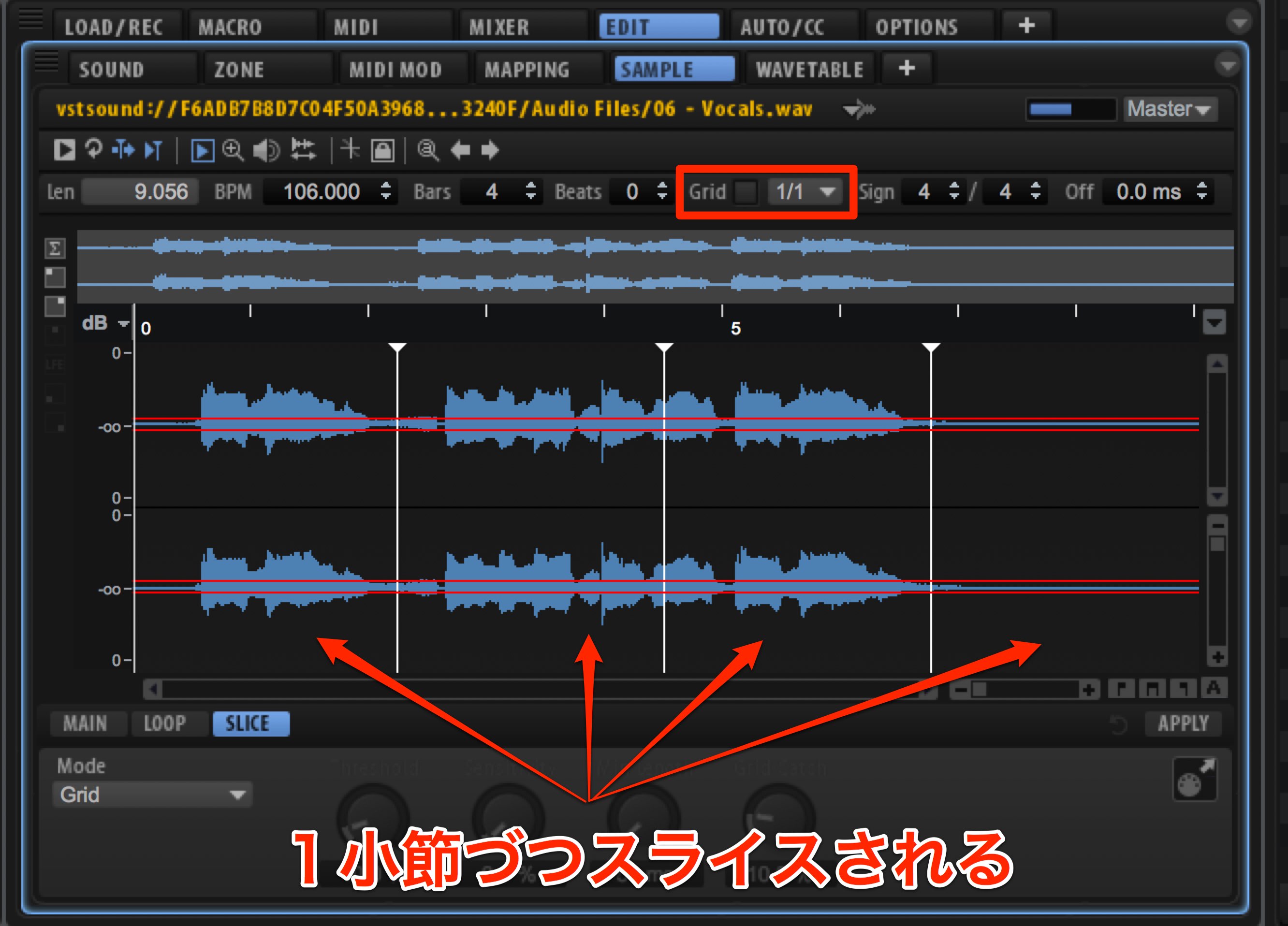1288x926 pixels.
Task: Switch to the LOAD/REC tab
Action: [117, 27]
